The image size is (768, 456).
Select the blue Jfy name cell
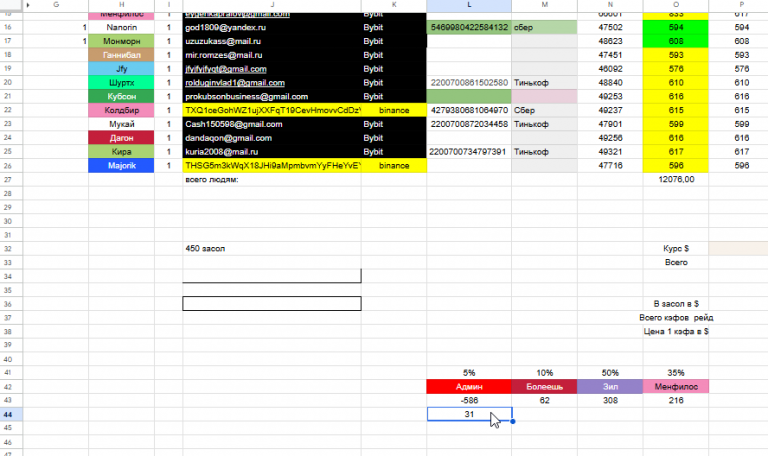pos(121,69)
